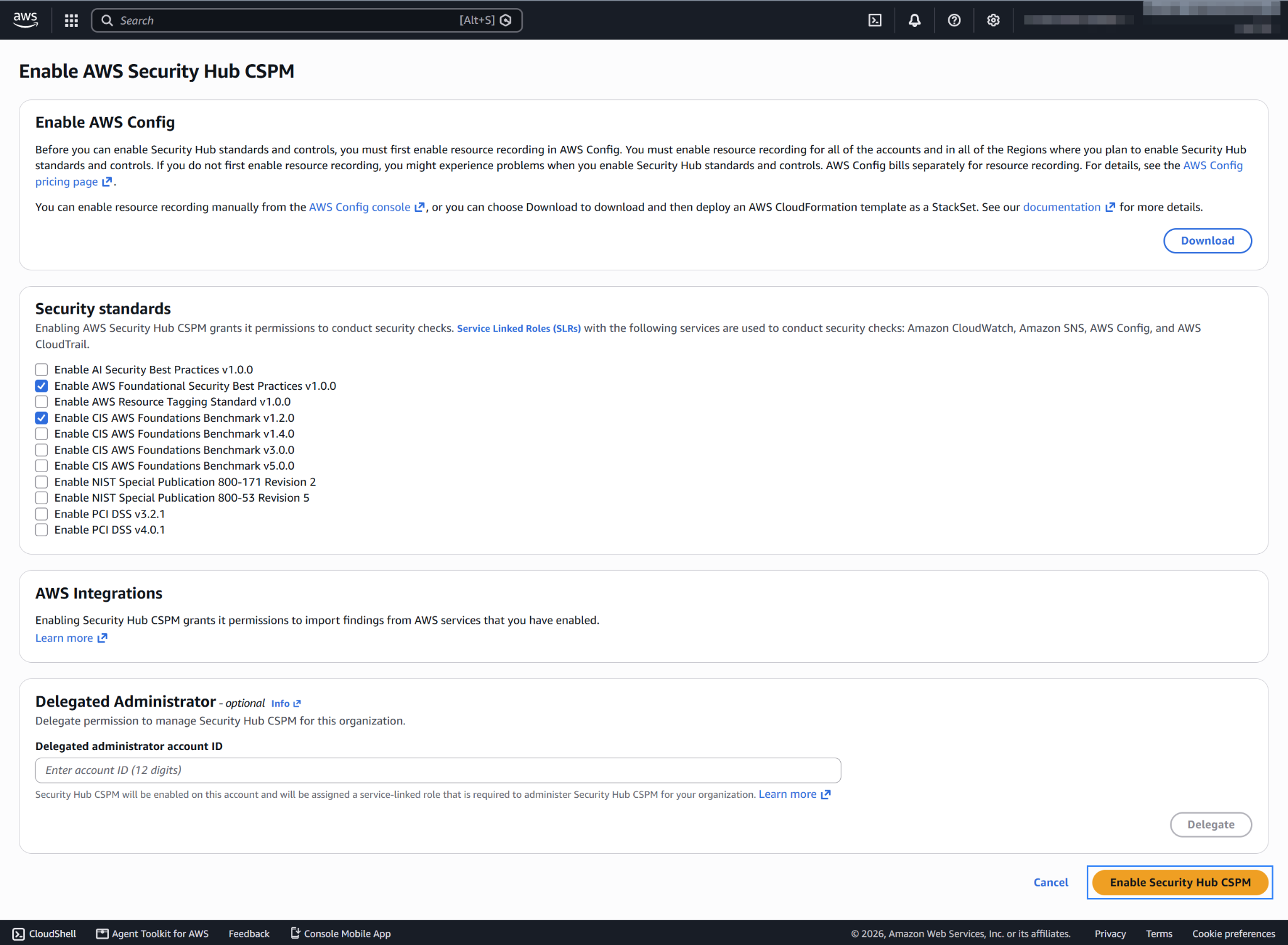Screen dimensions: 1288x945
Task: Open Cookie preferences in the footer
Action: (x=1233, y=934)
